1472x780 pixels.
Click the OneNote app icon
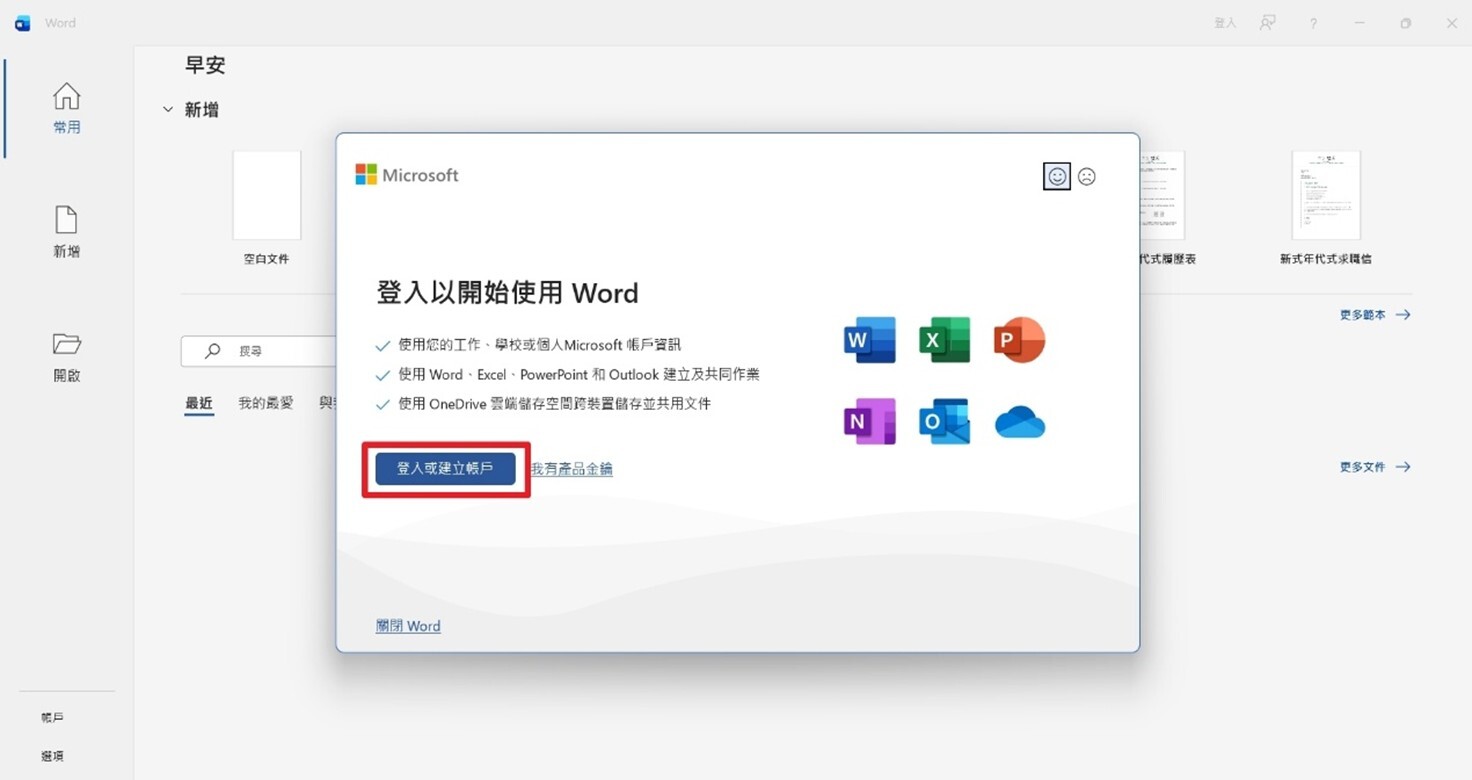point(869,422)
